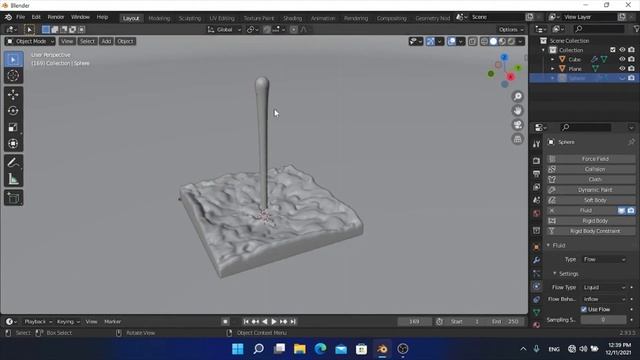The height and width of the screenshot is (360, 640).
Task: Click the Blender logo menu icon
Action: [8, 17]
